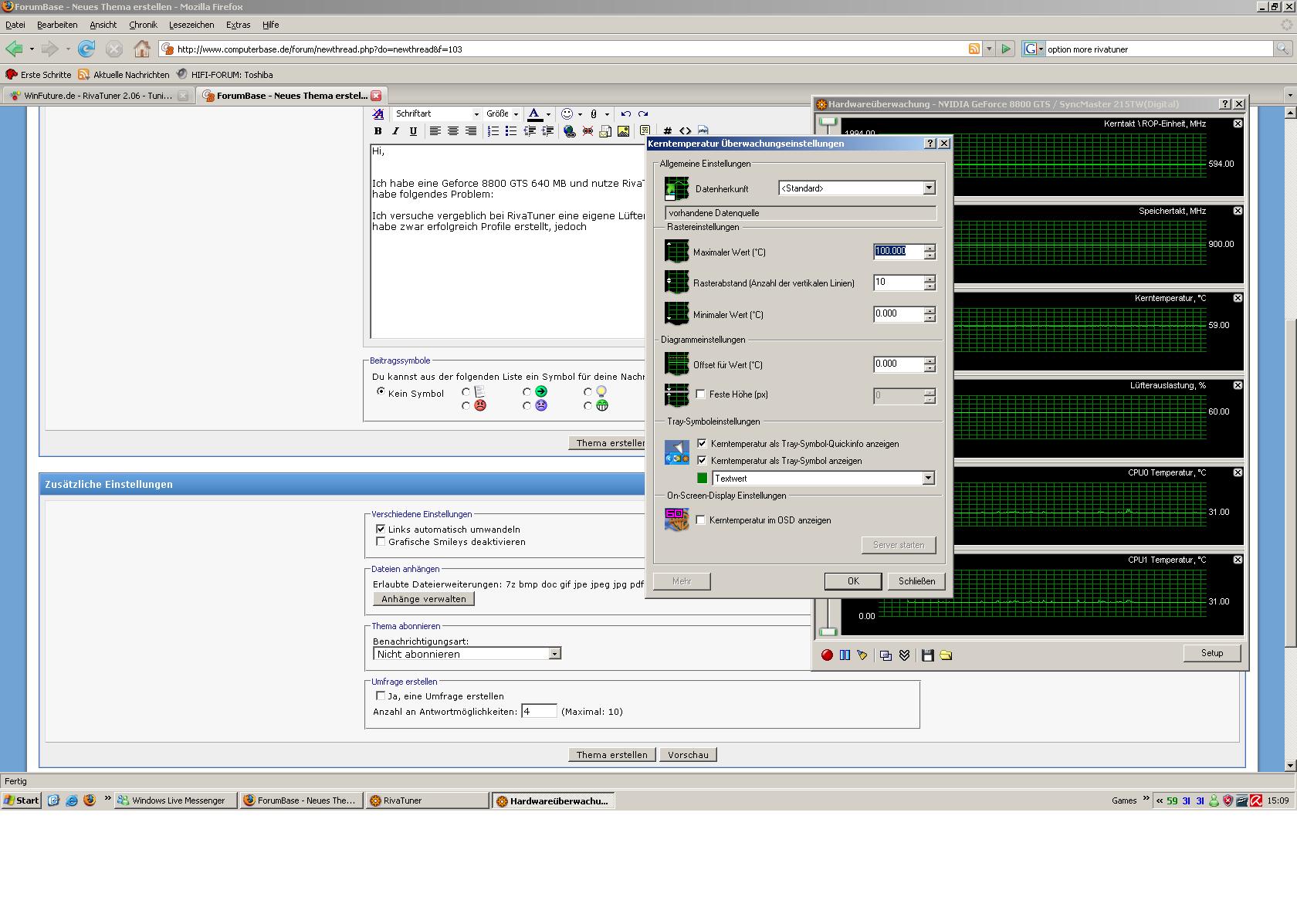Insert numbered list in forum editor
The height and width of the screenshot is (924, 1297).
pyautogui.click(x=493, y=131)
